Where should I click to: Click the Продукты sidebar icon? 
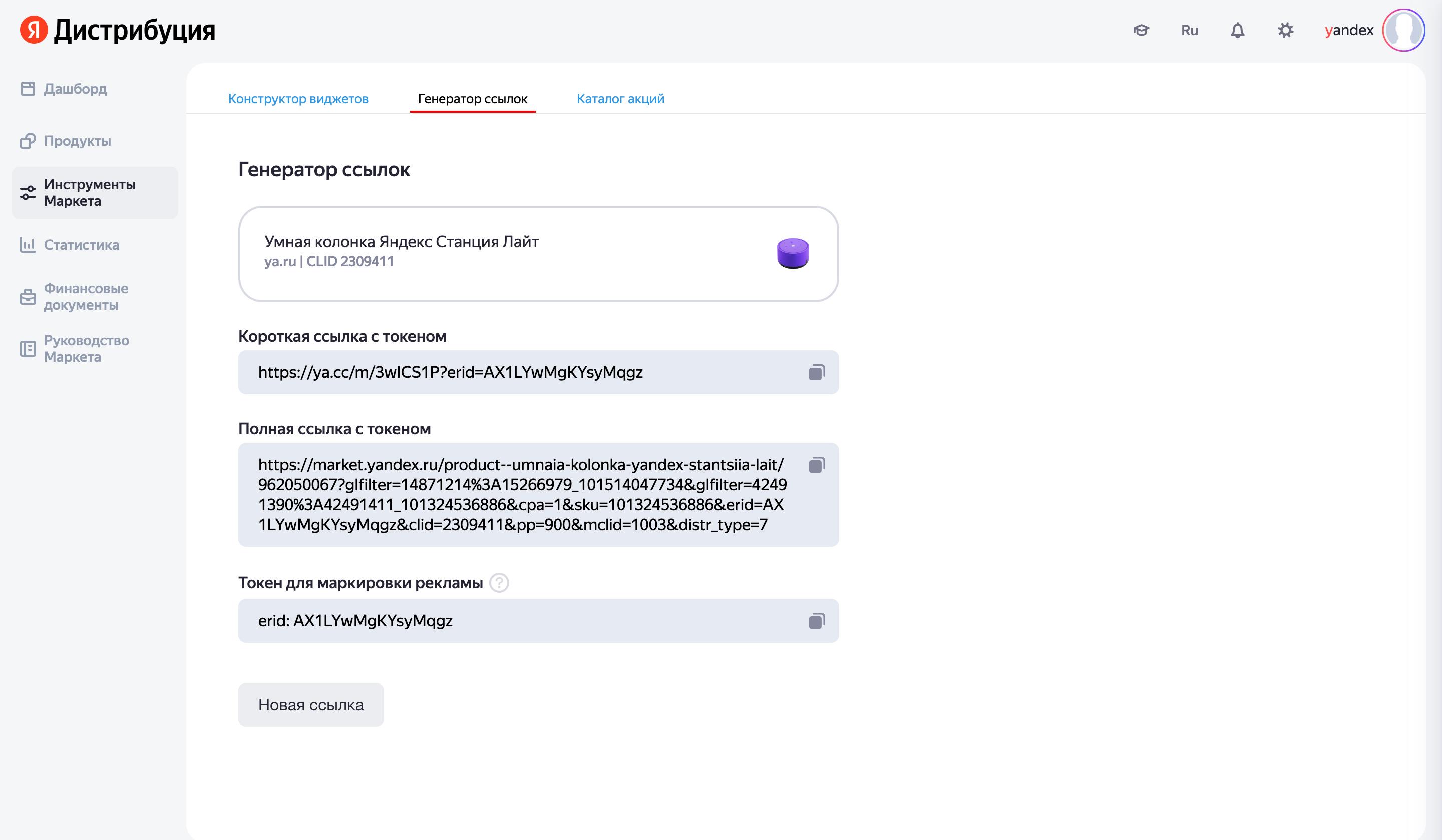[x=28, y=141]
